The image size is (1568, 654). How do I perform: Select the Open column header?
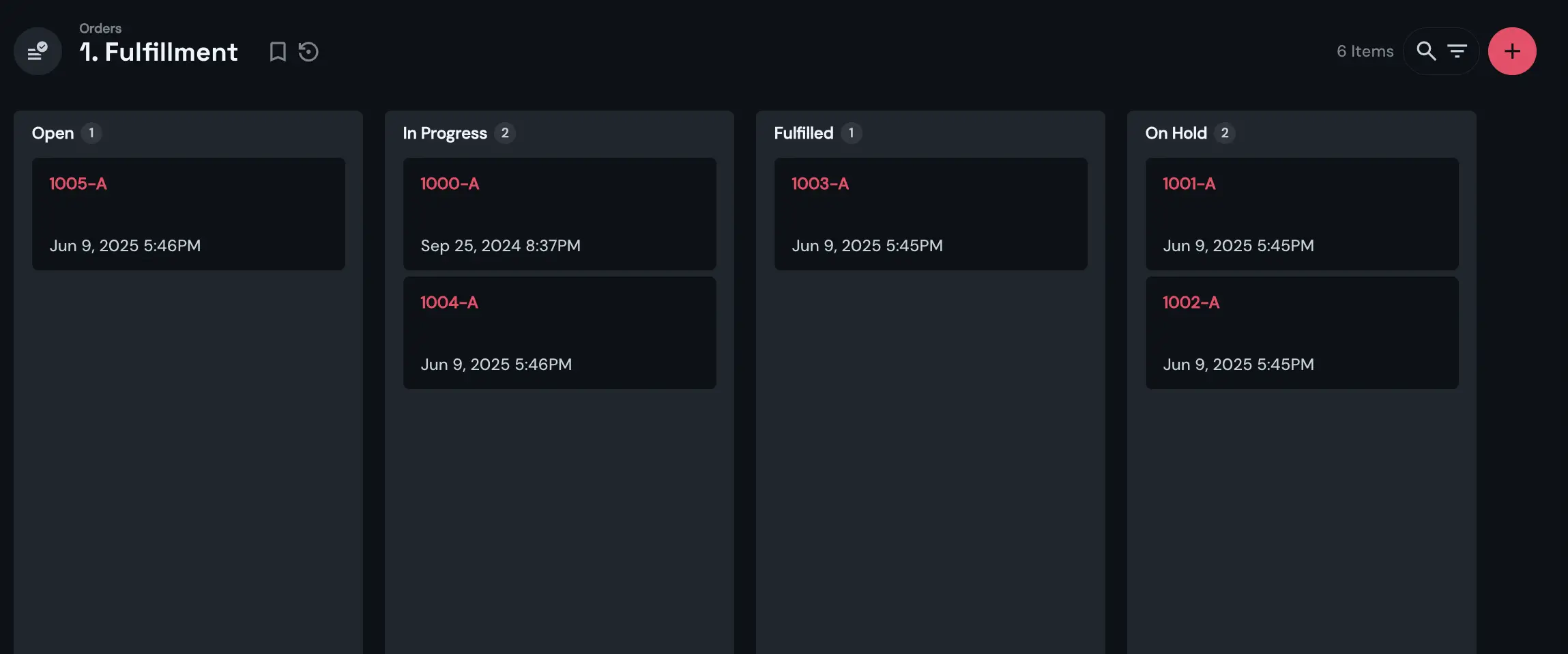53,133
